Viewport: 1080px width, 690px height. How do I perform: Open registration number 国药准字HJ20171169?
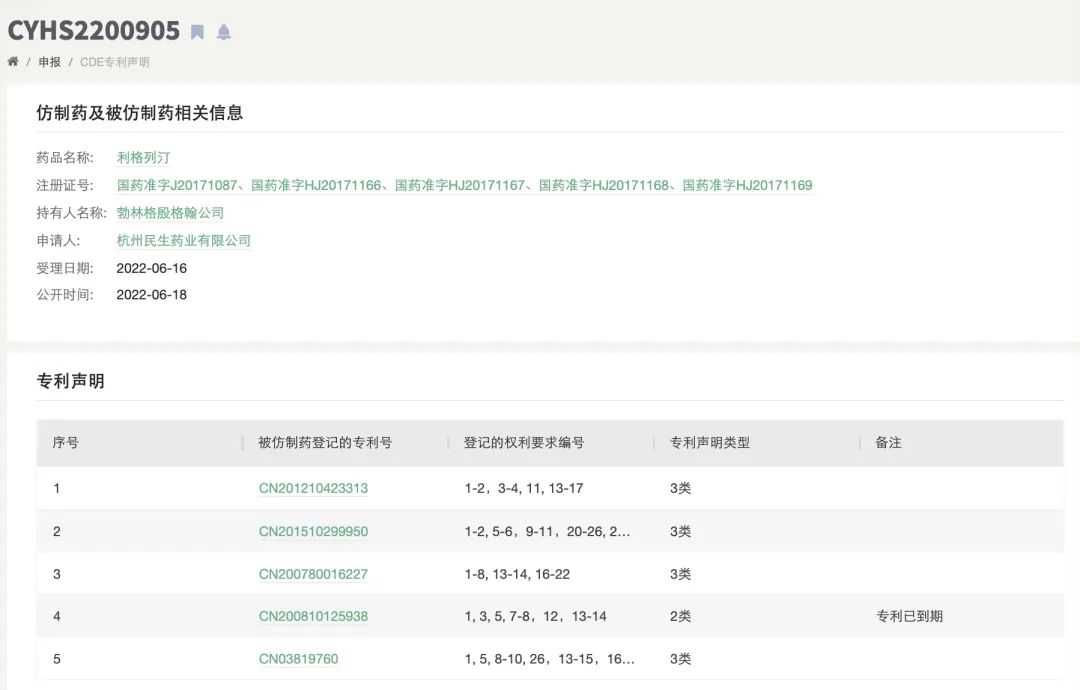click(x=748, y=186)
